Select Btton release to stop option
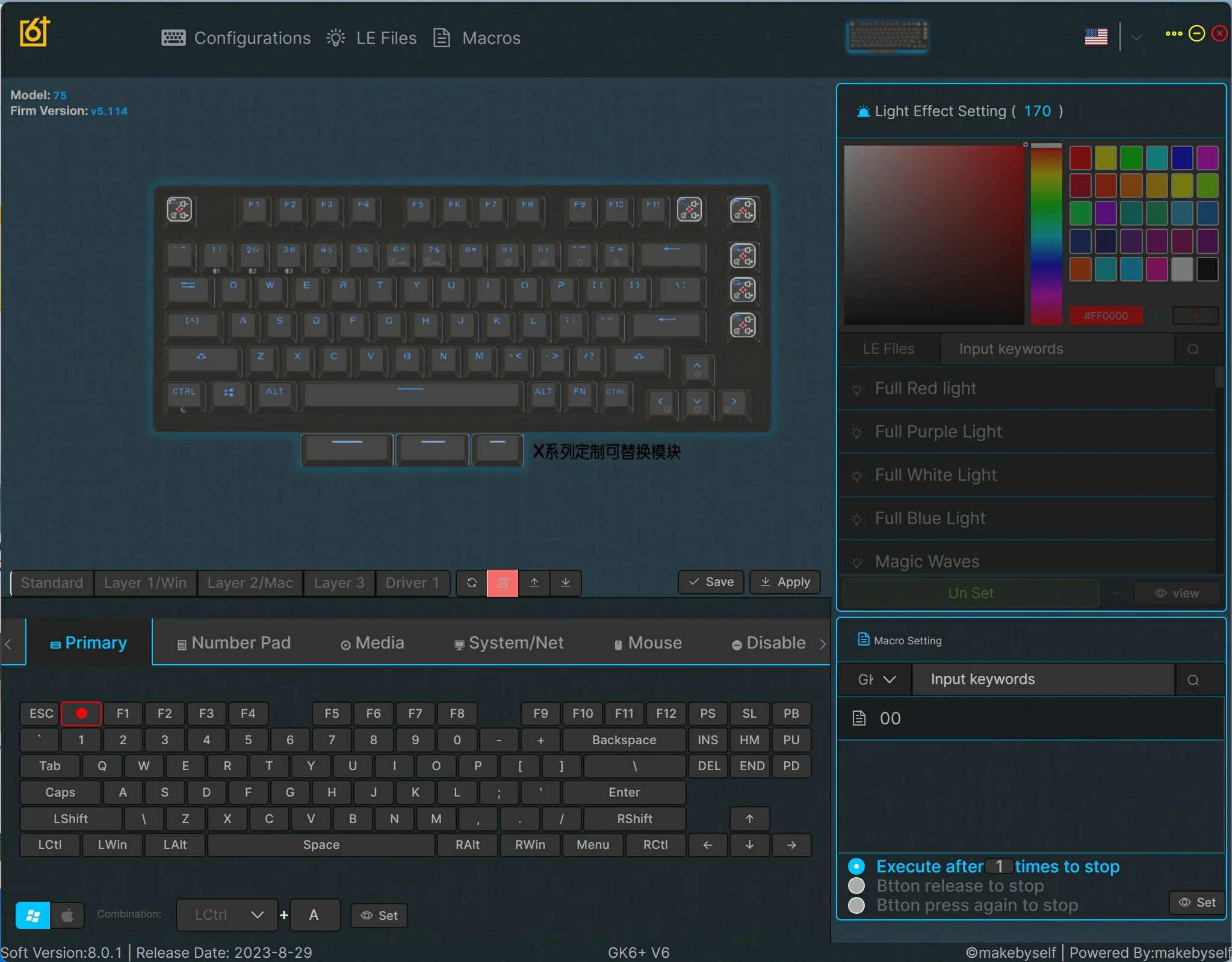The width and height of the screenshot is (1232, 962). coord(856,886)
